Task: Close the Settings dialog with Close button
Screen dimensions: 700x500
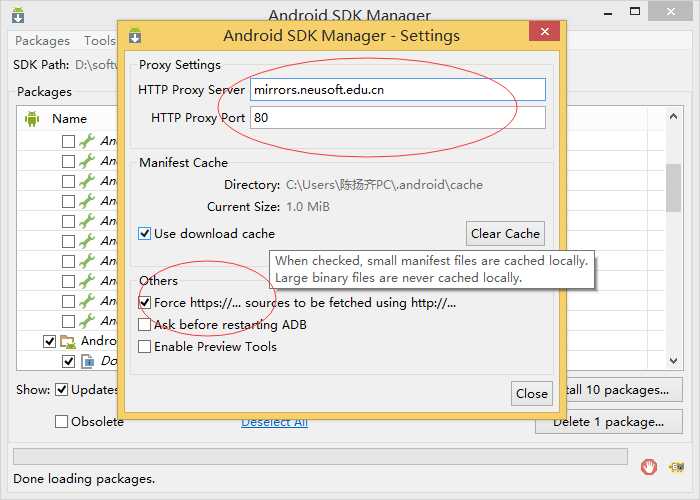Action: point(531,393)
